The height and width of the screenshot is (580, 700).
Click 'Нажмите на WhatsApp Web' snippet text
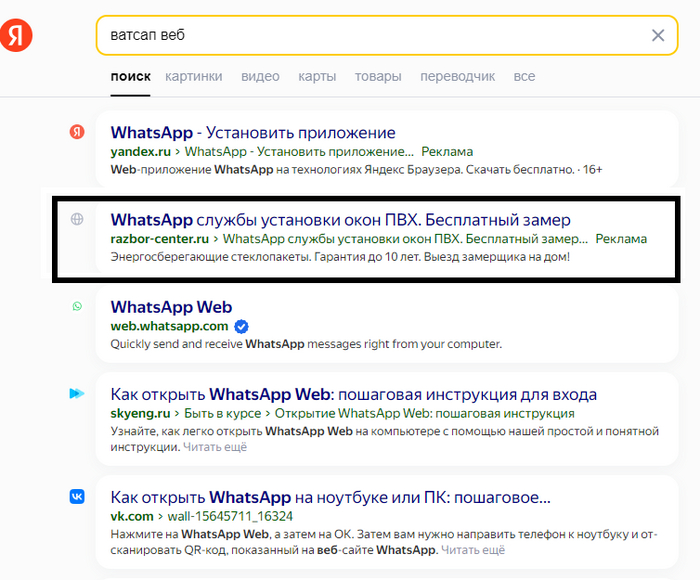point(384,542)
